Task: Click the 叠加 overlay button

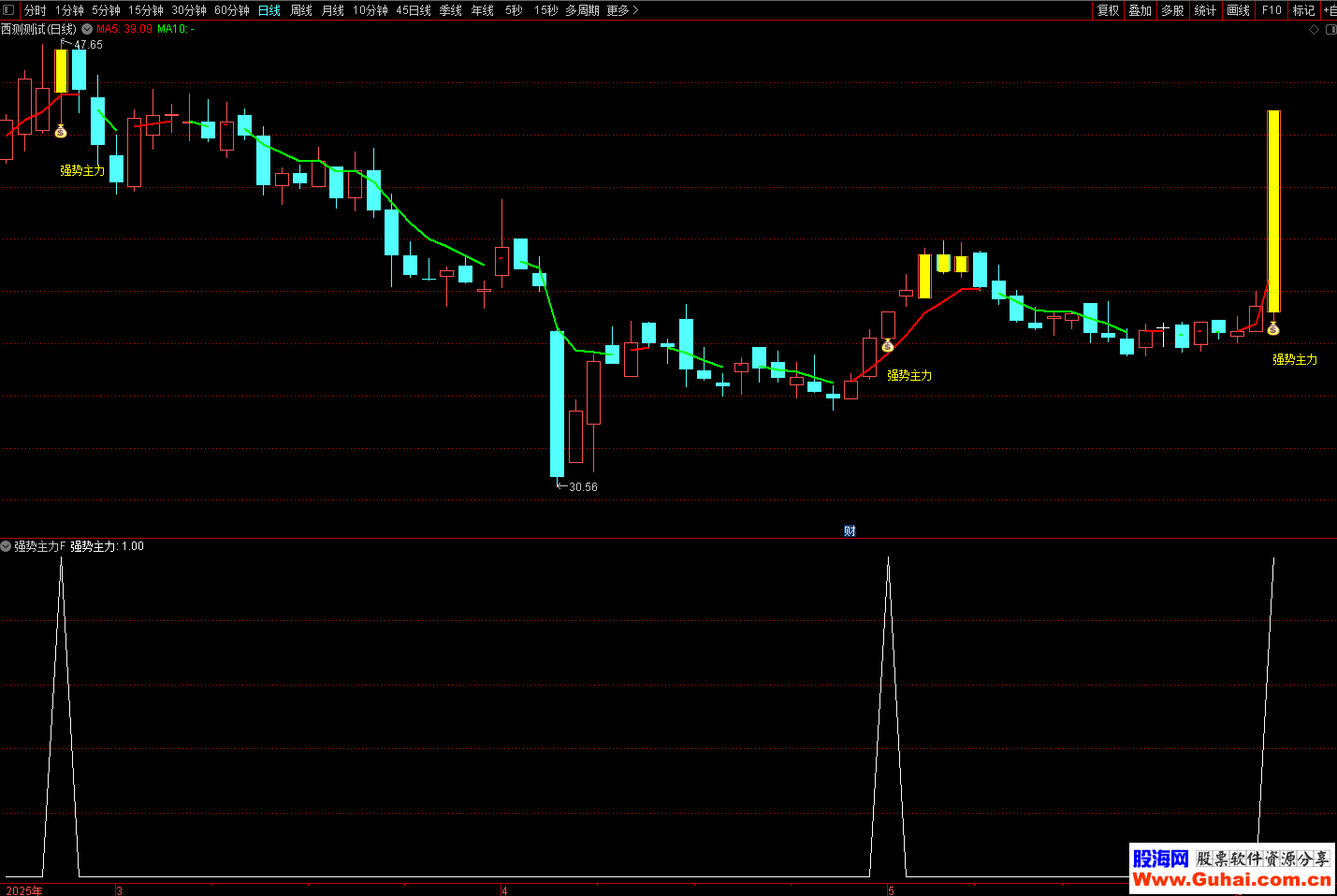Action: (x=1141, y=10)
